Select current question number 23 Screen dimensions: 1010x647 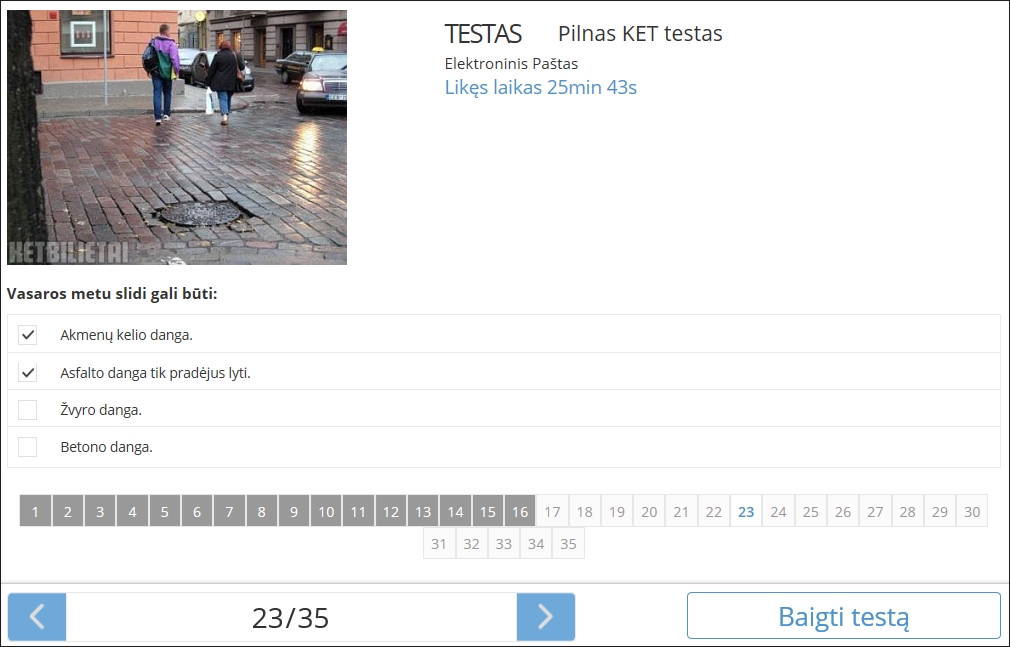coord(746,512)
